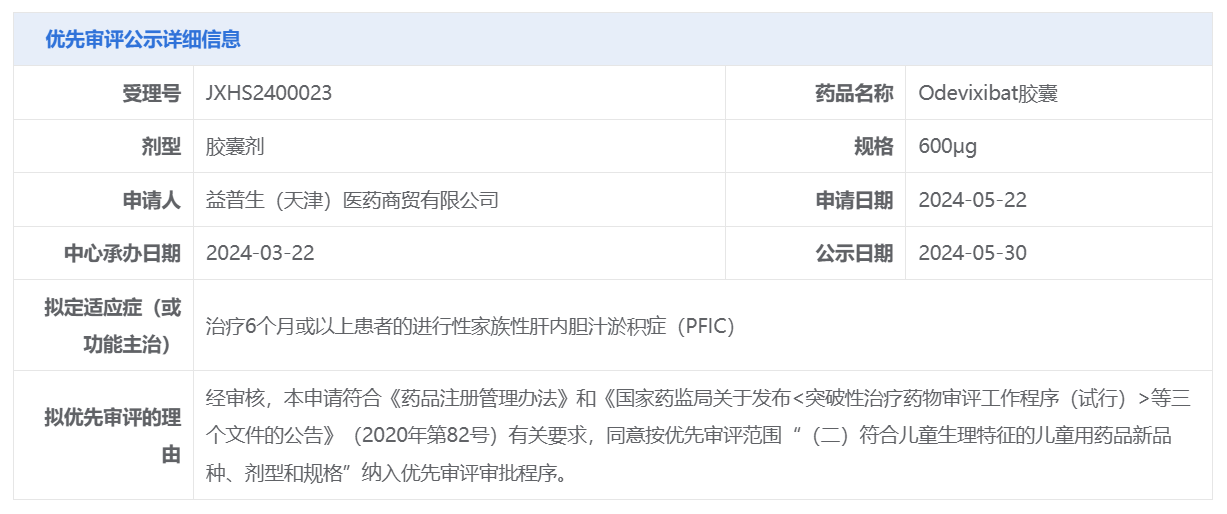
Task: Click the 药品名称 label cell
Action: (815, 93)
